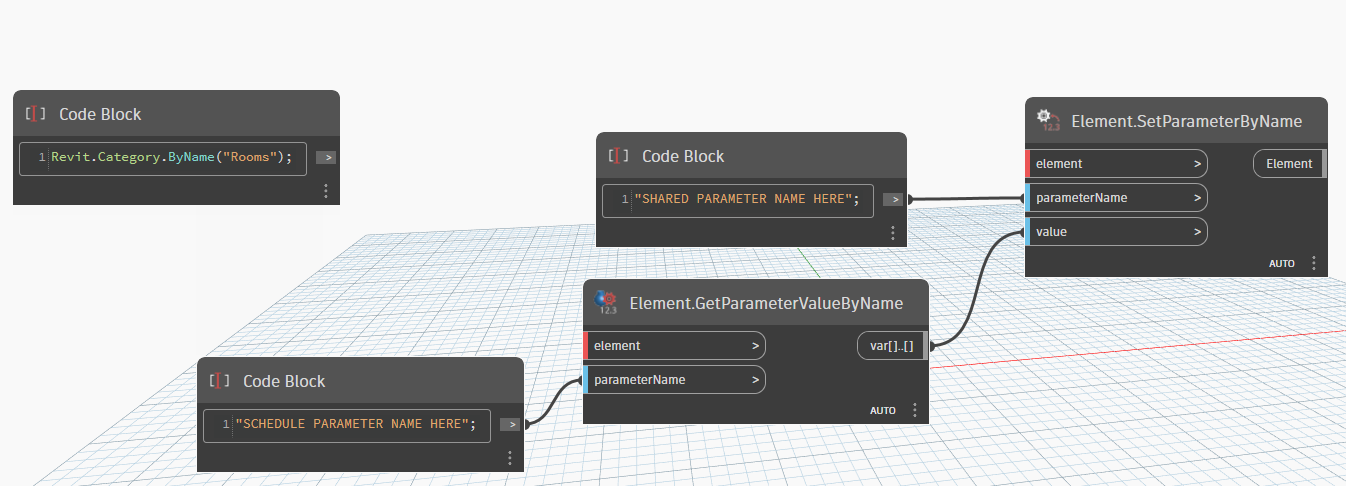Select the Element.GetParameterValueByName node title
The height and width of the screenshot is (486, 1346).
766,303
